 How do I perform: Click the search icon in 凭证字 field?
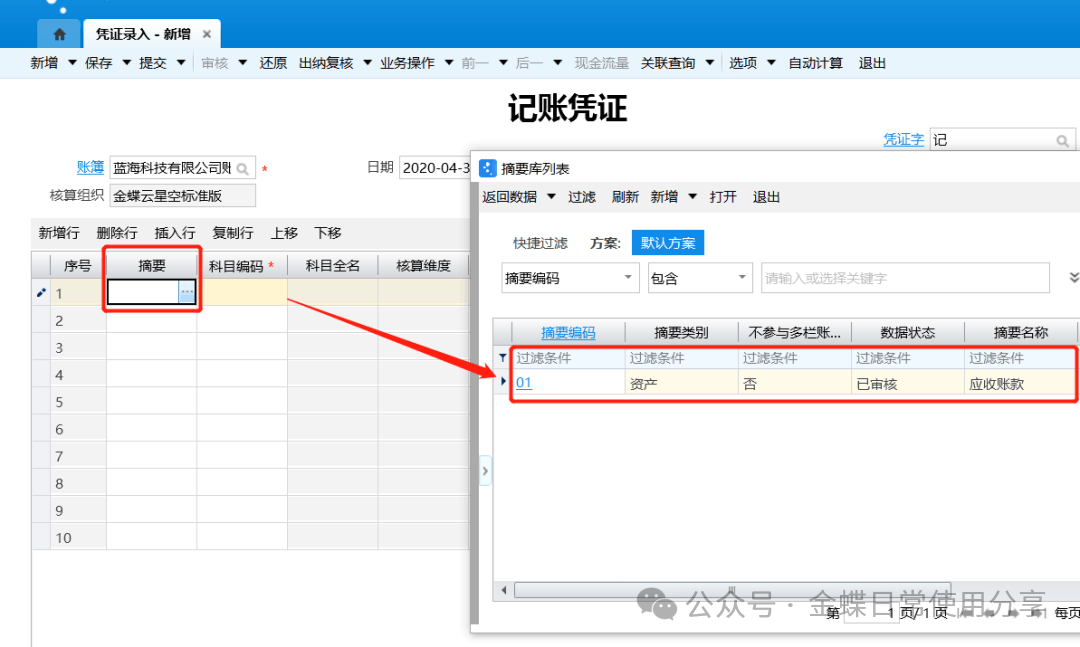1063,141
